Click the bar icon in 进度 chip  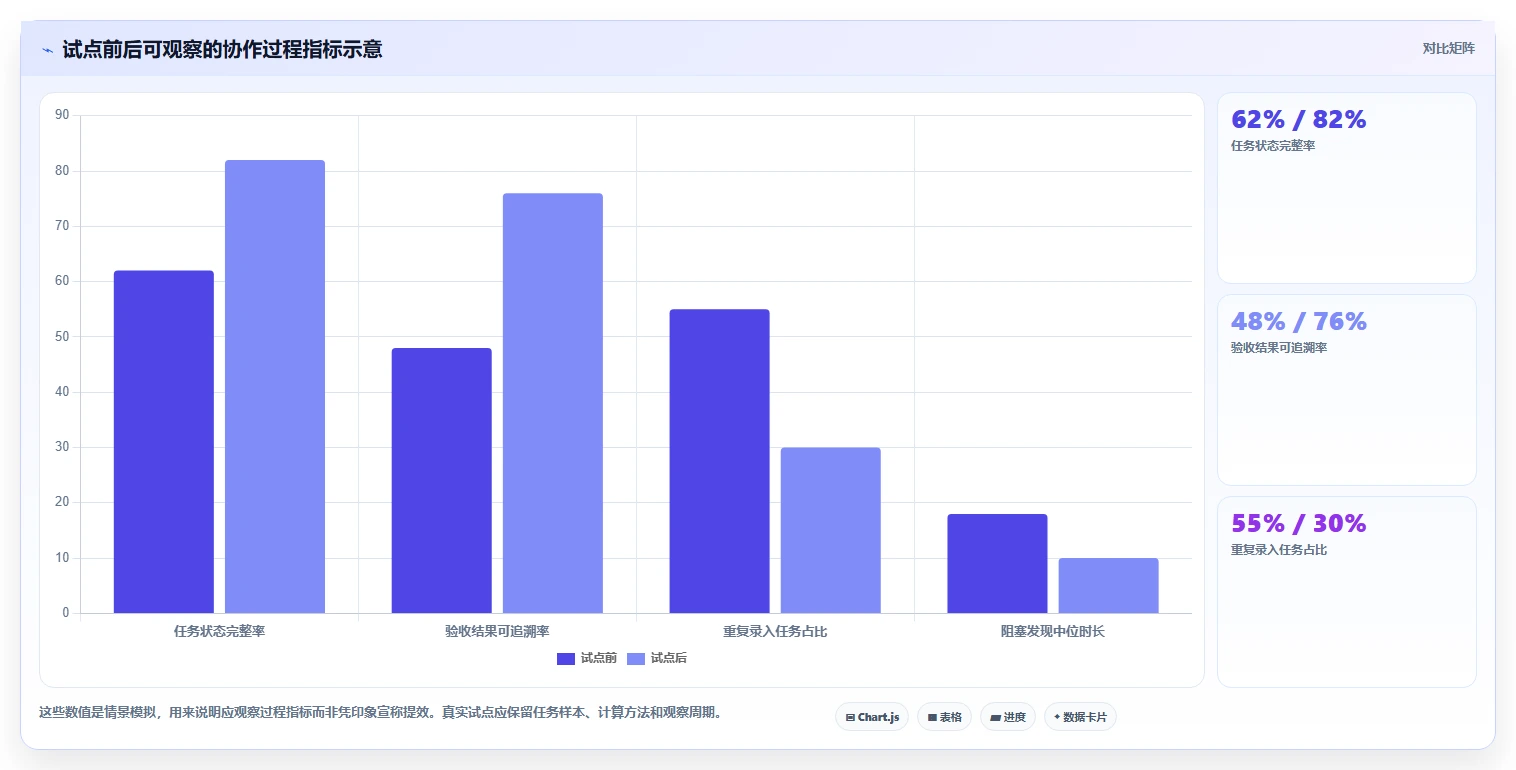pos(995,717)
